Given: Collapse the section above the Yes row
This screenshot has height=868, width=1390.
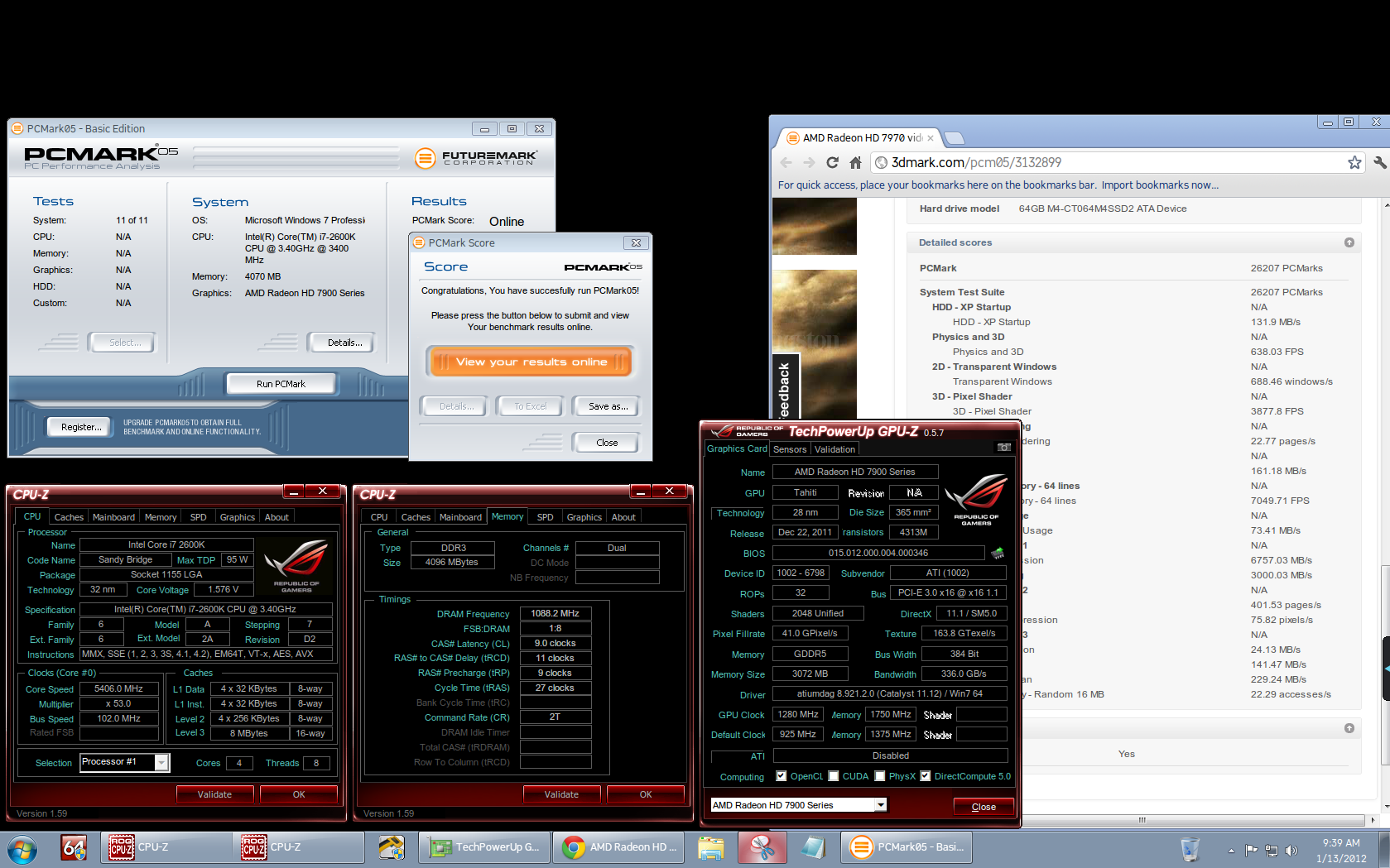Looking at the screenshot, I should pos(1349,728).
